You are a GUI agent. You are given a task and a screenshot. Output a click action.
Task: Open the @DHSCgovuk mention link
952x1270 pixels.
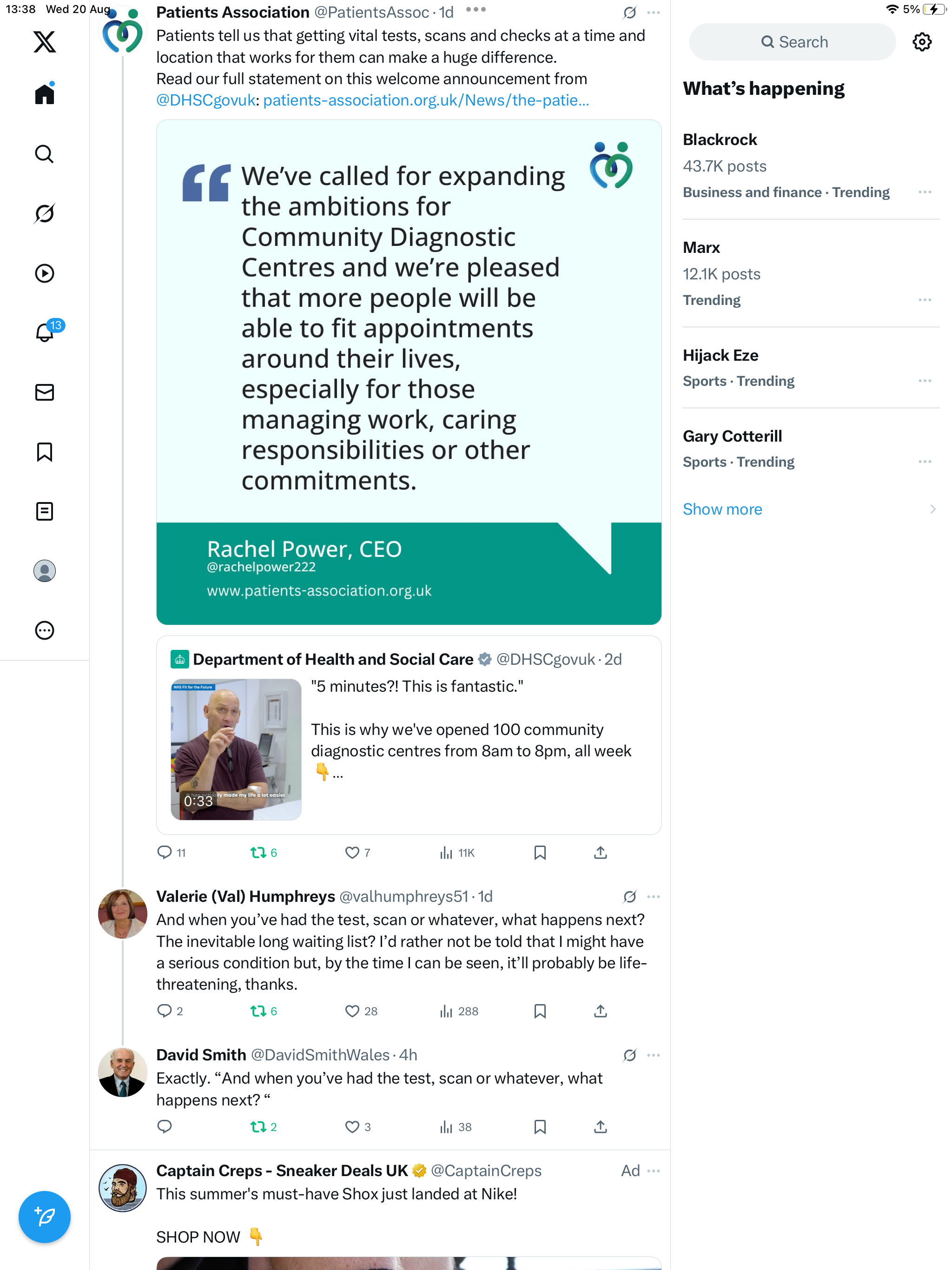205,100
